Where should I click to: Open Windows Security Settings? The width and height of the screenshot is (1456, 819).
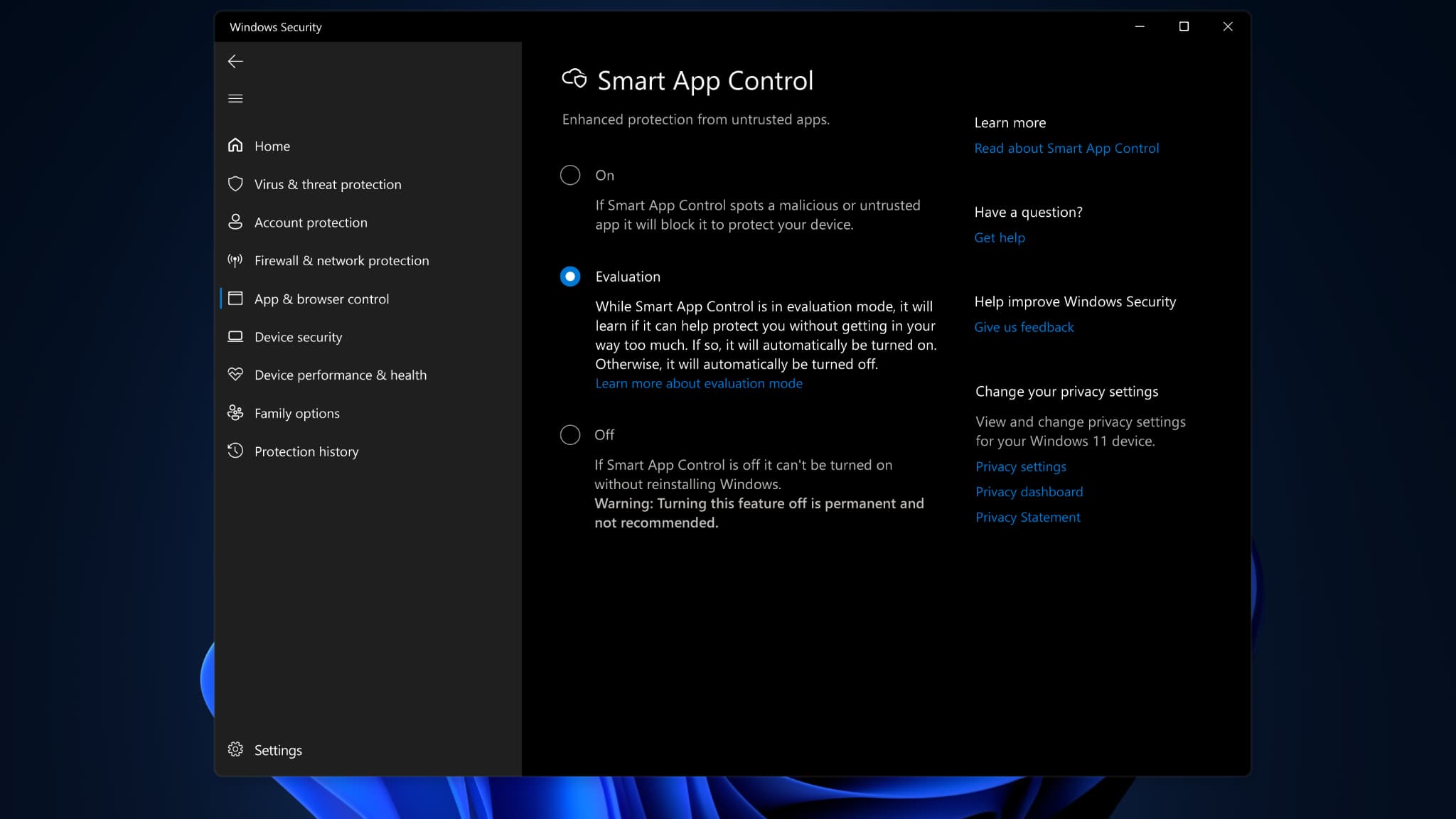coord(278,749)
